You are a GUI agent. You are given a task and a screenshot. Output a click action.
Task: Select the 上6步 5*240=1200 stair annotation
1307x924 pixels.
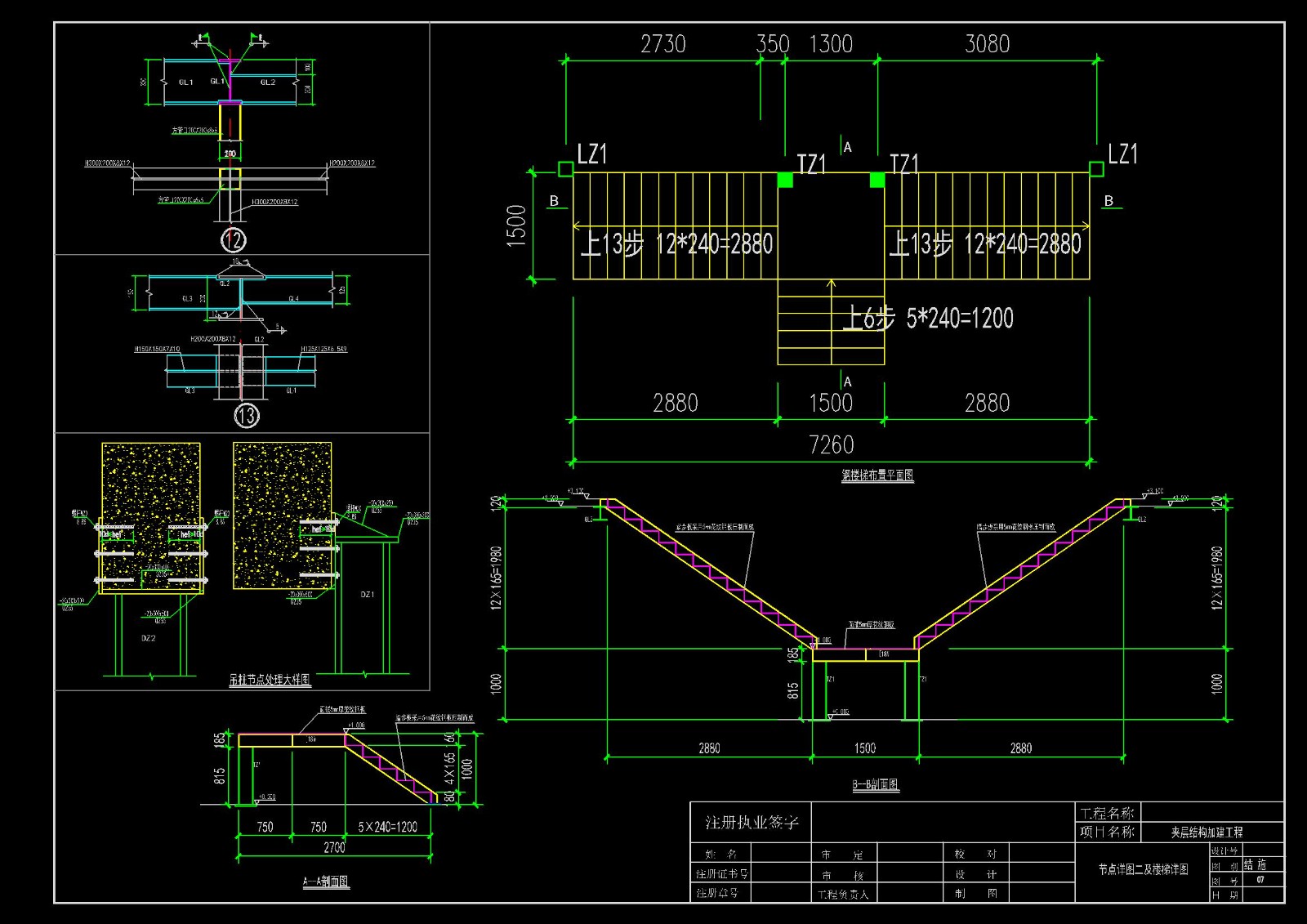coord(928,319)
